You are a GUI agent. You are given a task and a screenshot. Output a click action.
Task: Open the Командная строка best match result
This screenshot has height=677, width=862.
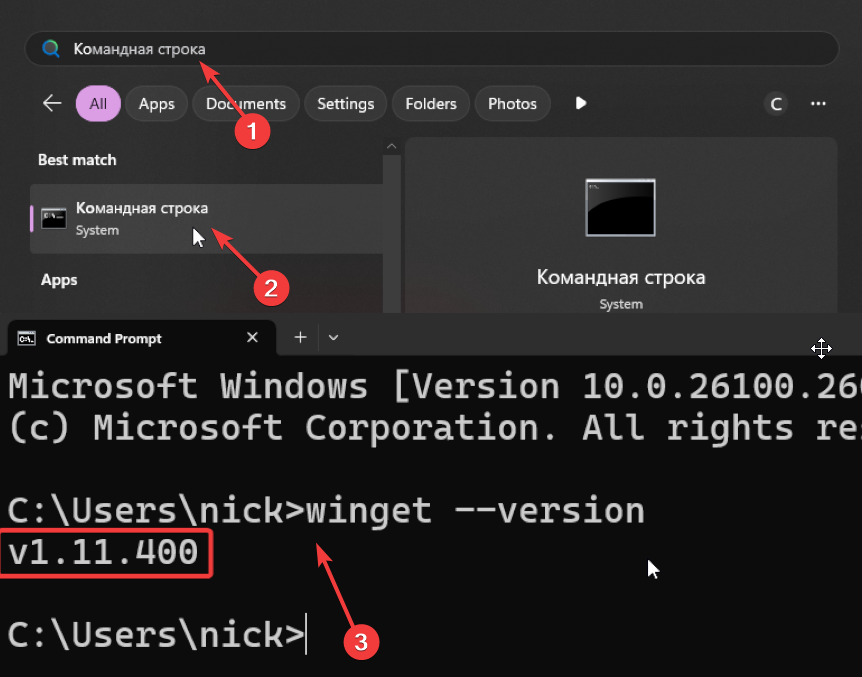(207, 218)
